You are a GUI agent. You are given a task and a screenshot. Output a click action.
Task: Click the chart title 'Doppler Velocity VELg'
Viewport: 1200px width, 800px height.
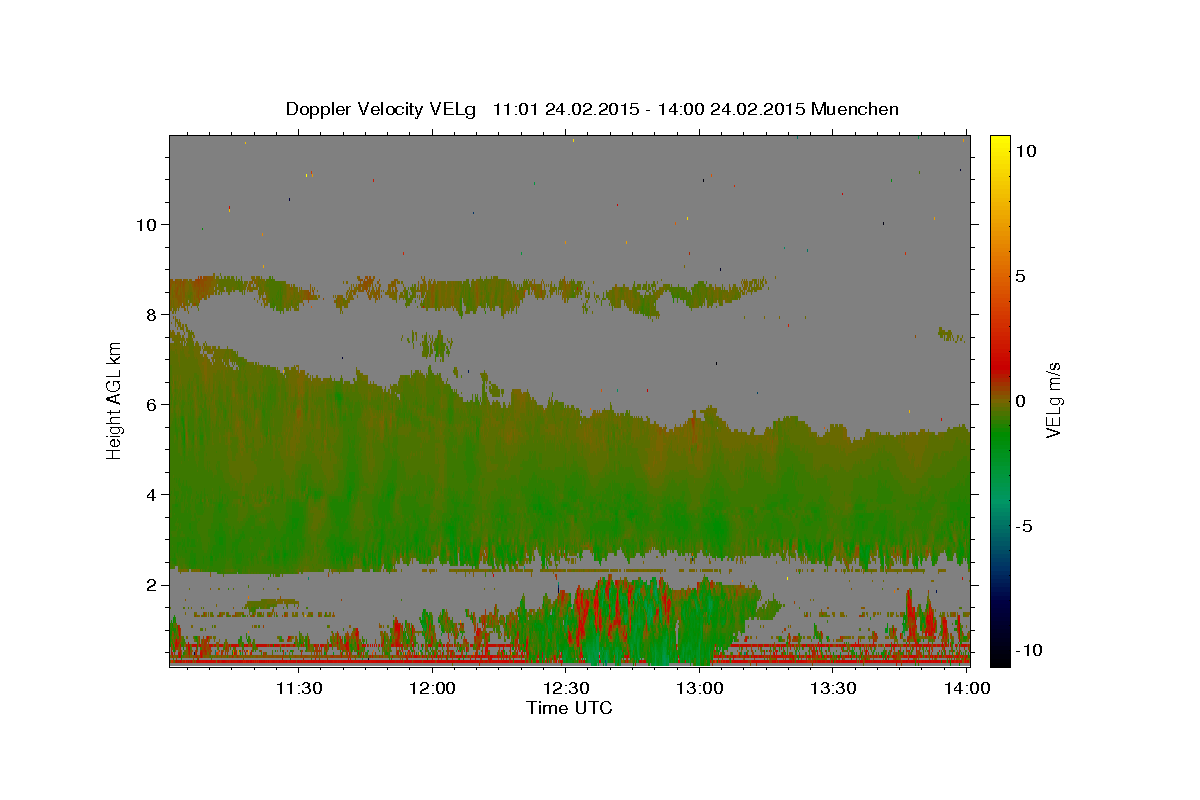coord(381,109)
